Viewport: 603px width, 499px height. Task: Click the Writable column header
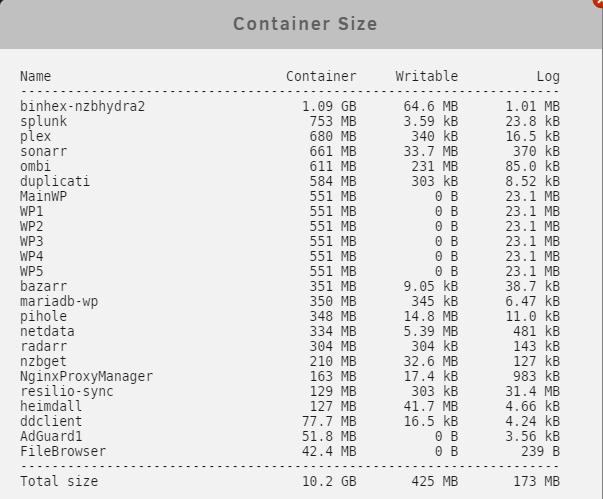(x=427, y=76)
